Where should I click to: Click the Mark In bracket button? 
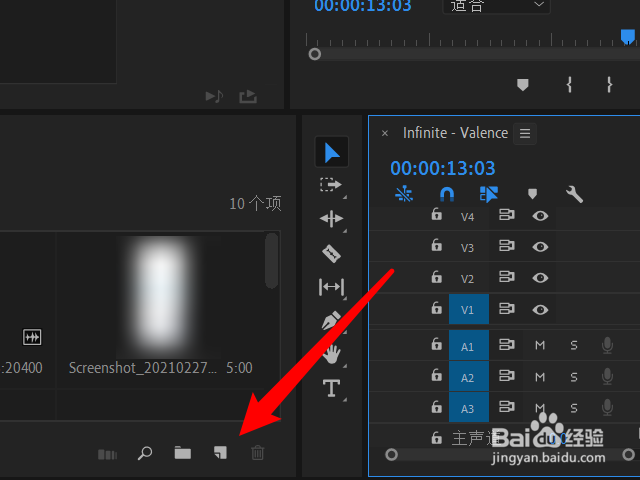point(569,84)
